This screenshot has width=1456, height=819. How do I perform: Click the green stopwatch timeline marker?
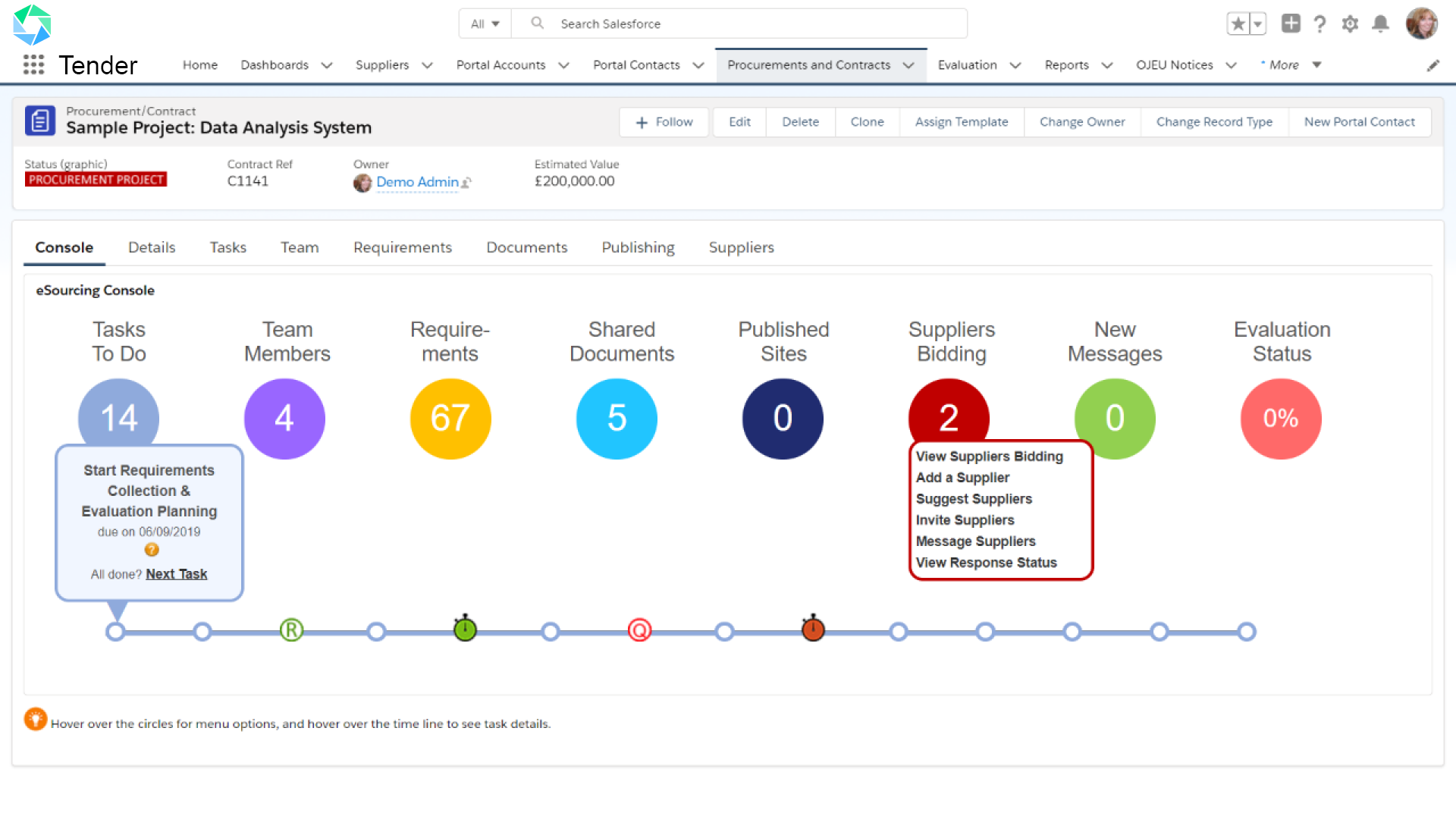click(464, 629)
